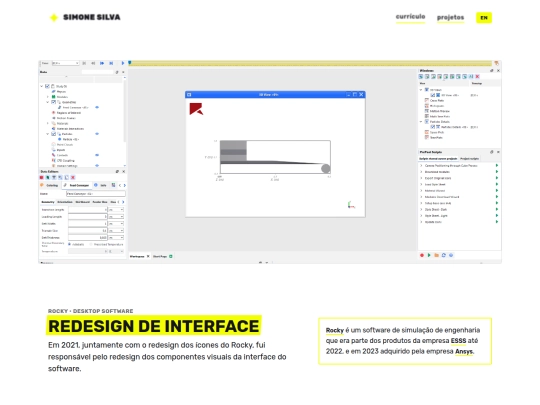Open the projetos page
540x405 pixels.
pos(450,17)
